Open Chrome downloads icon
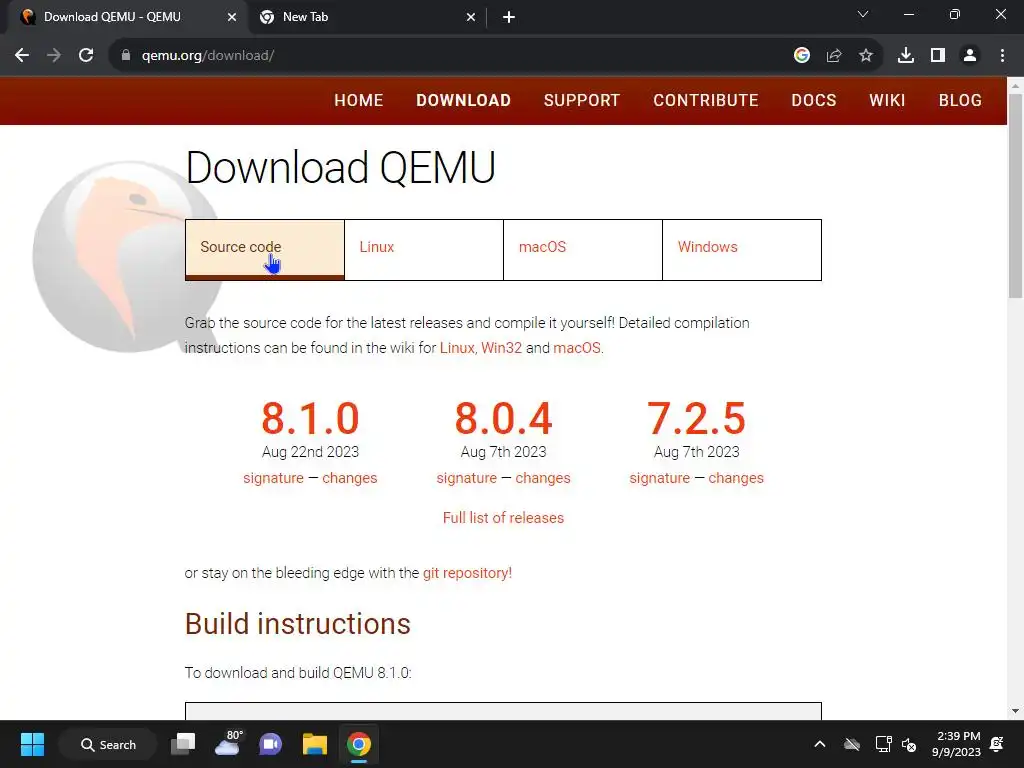The image size is (1024, 768). pyautogui.click(x=906, y=56)
